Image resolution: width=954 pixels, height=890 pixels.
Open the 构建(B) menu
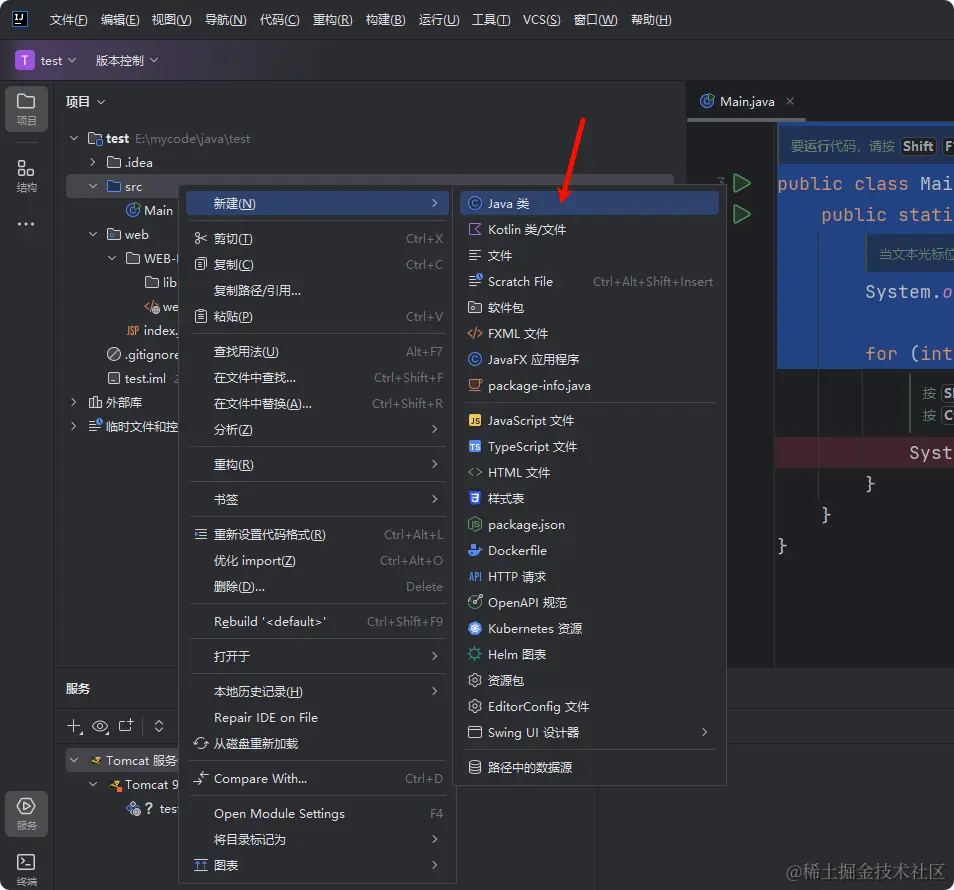click(x=385, y=20)
